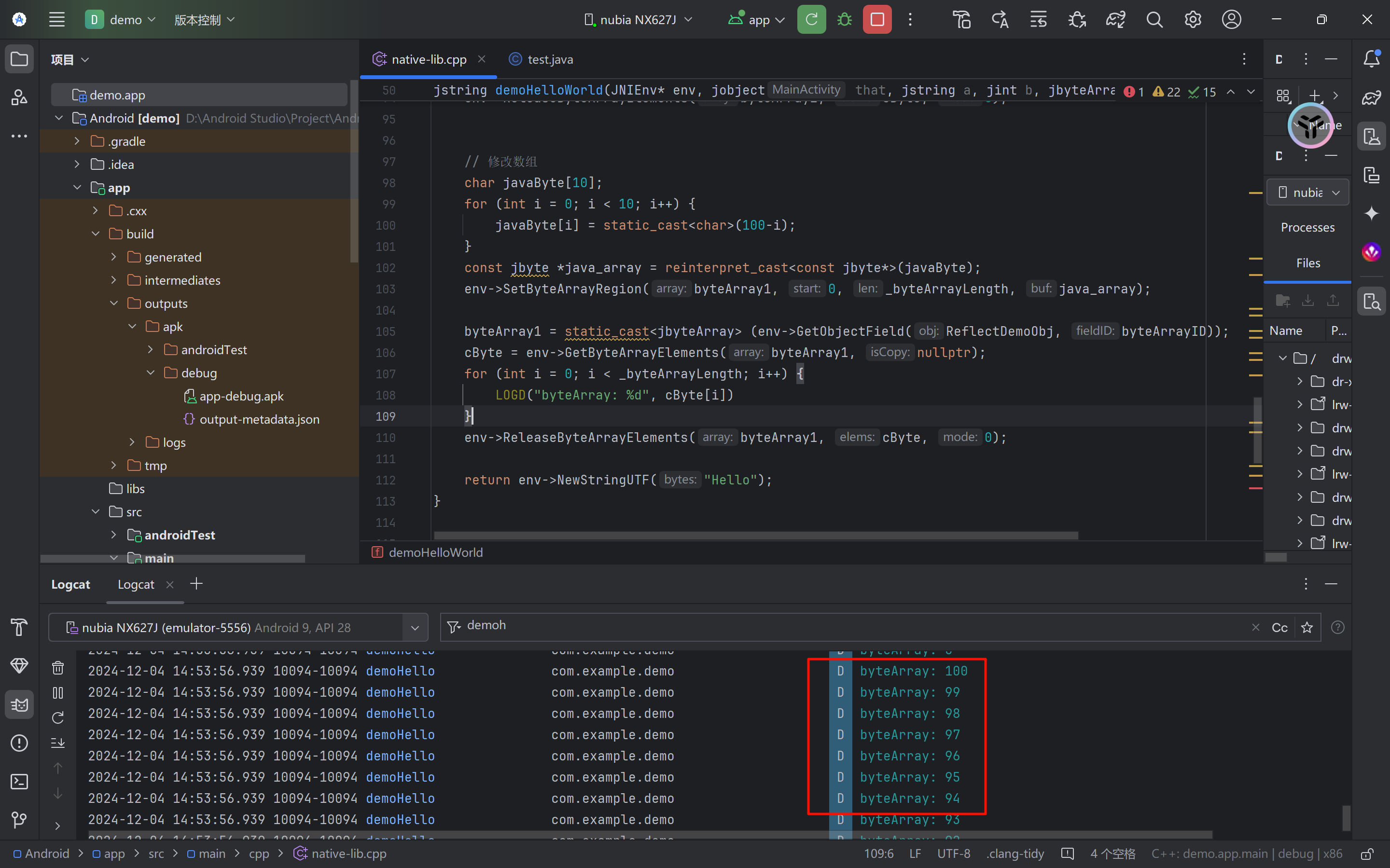Click the green Rerun app button
Image resolution: width=1390 pixels, height=868 pixels.
pyautogui.click(x=811, y=19)
